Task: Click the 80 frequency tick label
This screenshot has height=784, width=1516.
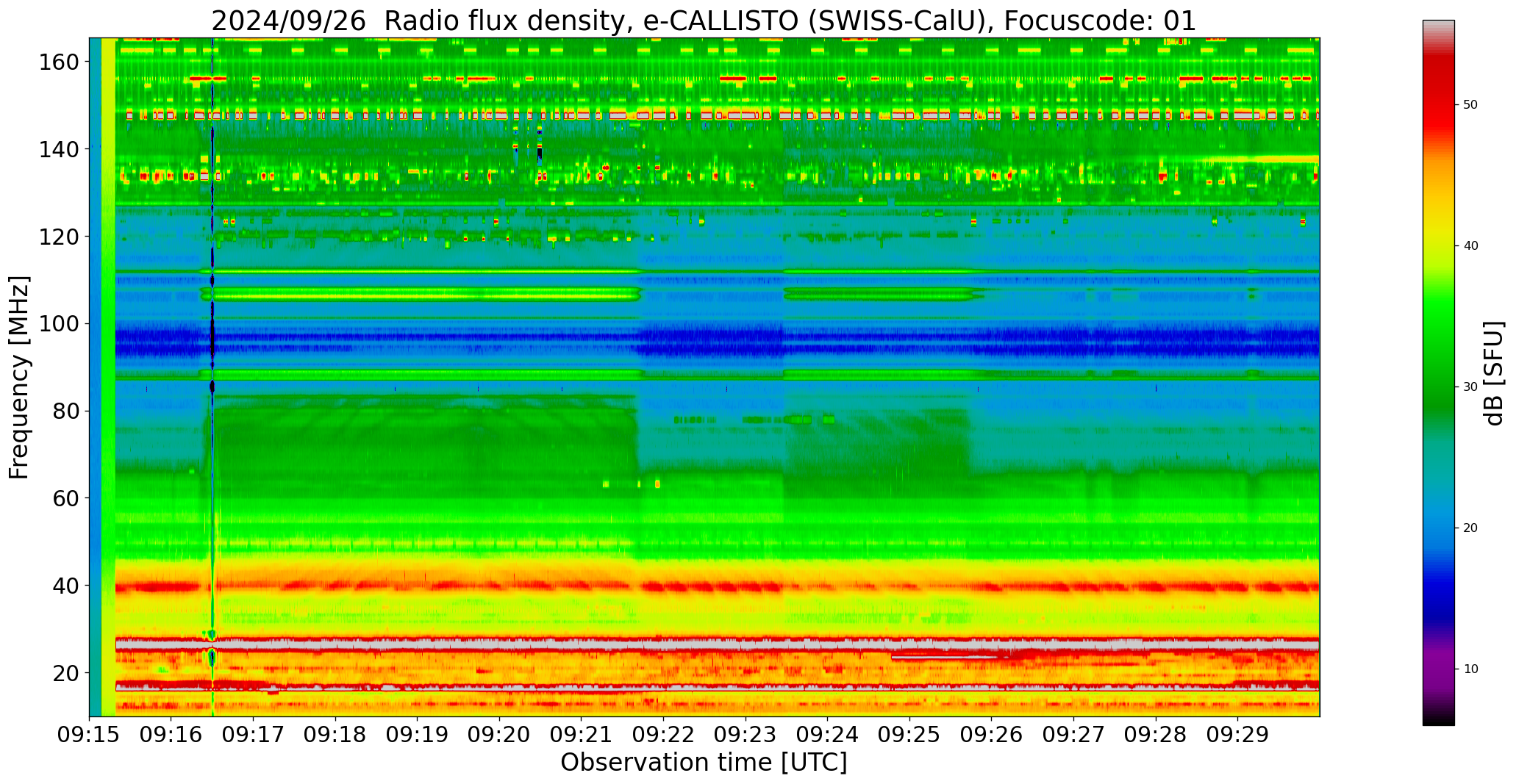Action: [x=66, y=411]
